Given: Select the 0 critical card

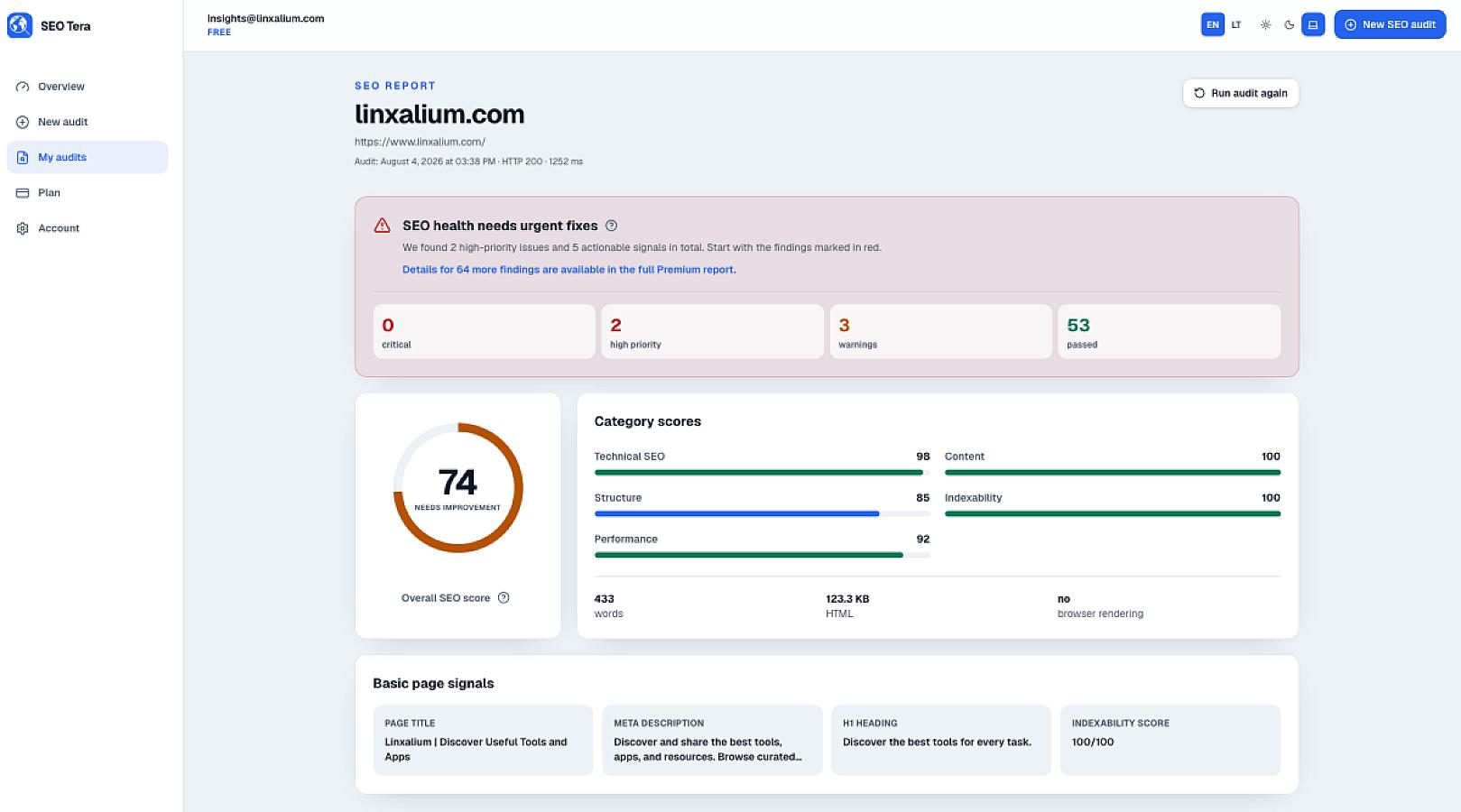Looking at the screenshot, I should 485,331.
